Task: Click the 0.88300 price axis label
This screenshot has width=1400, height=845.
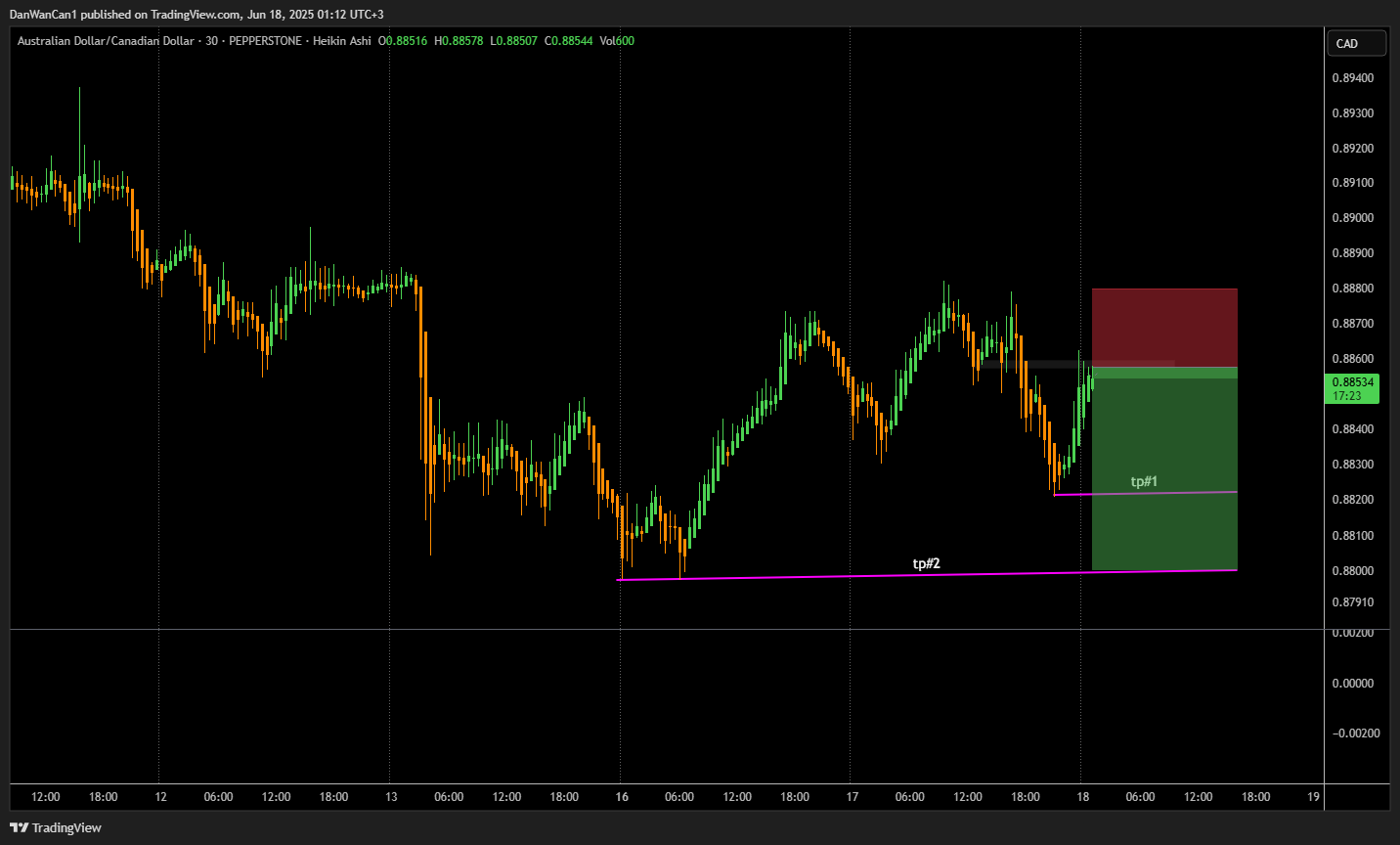Action: pyautogui.click(x=1352, y=465)
